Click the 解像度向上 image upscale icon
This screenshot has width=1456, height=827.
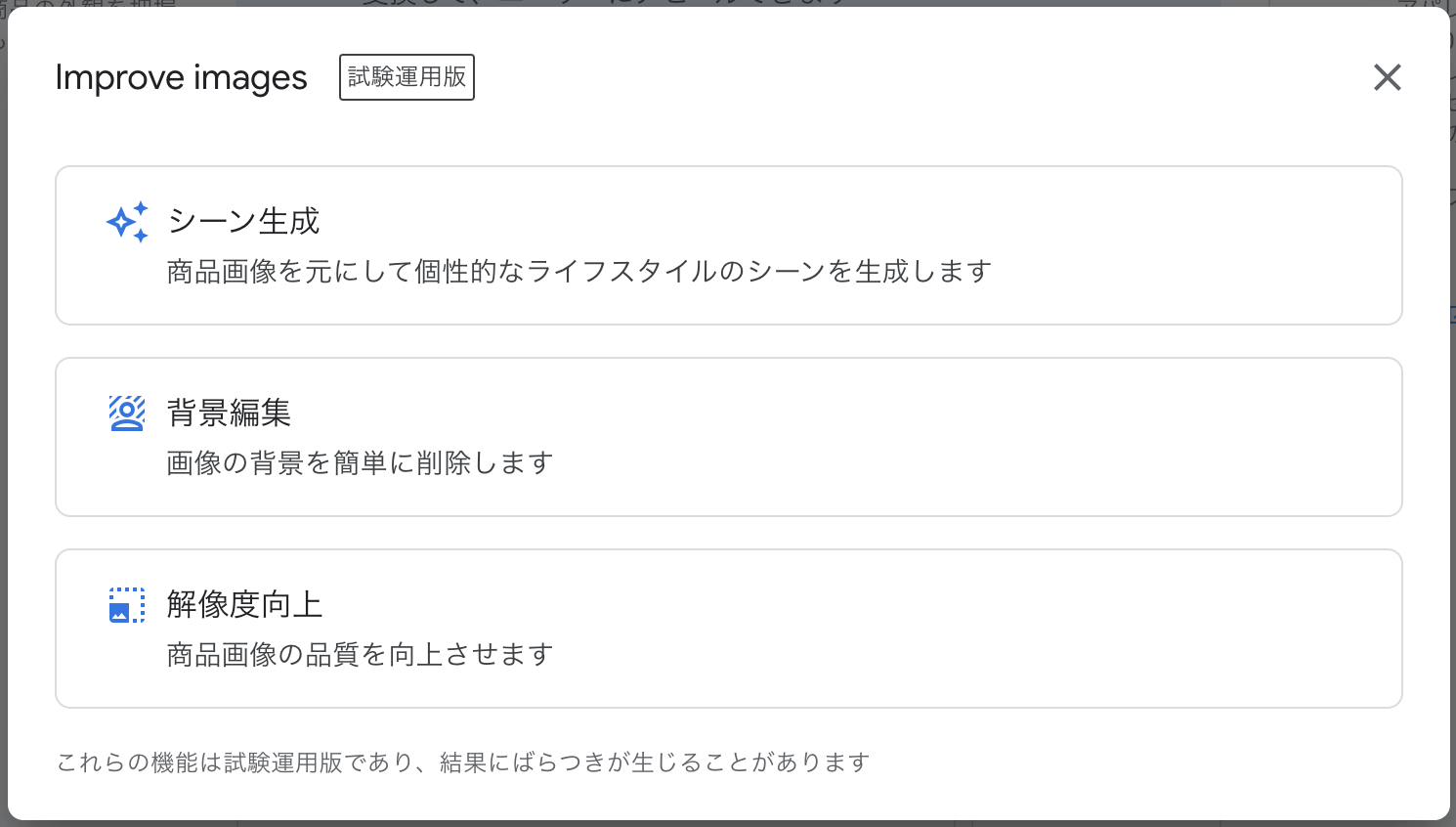pos(127,605)
